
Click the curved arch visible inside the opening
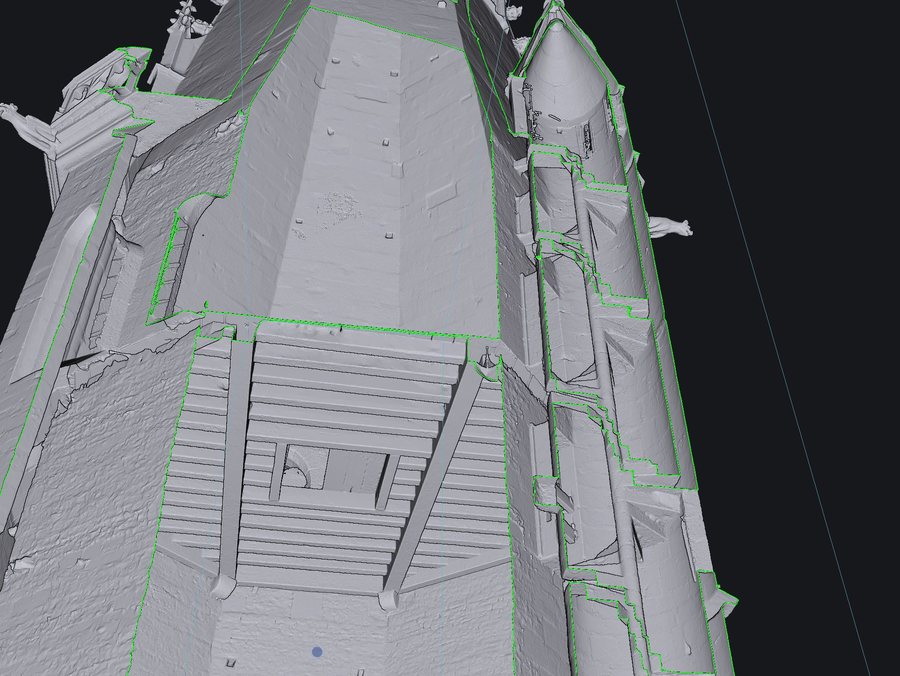pyautogui.click(x=297, y=468)
